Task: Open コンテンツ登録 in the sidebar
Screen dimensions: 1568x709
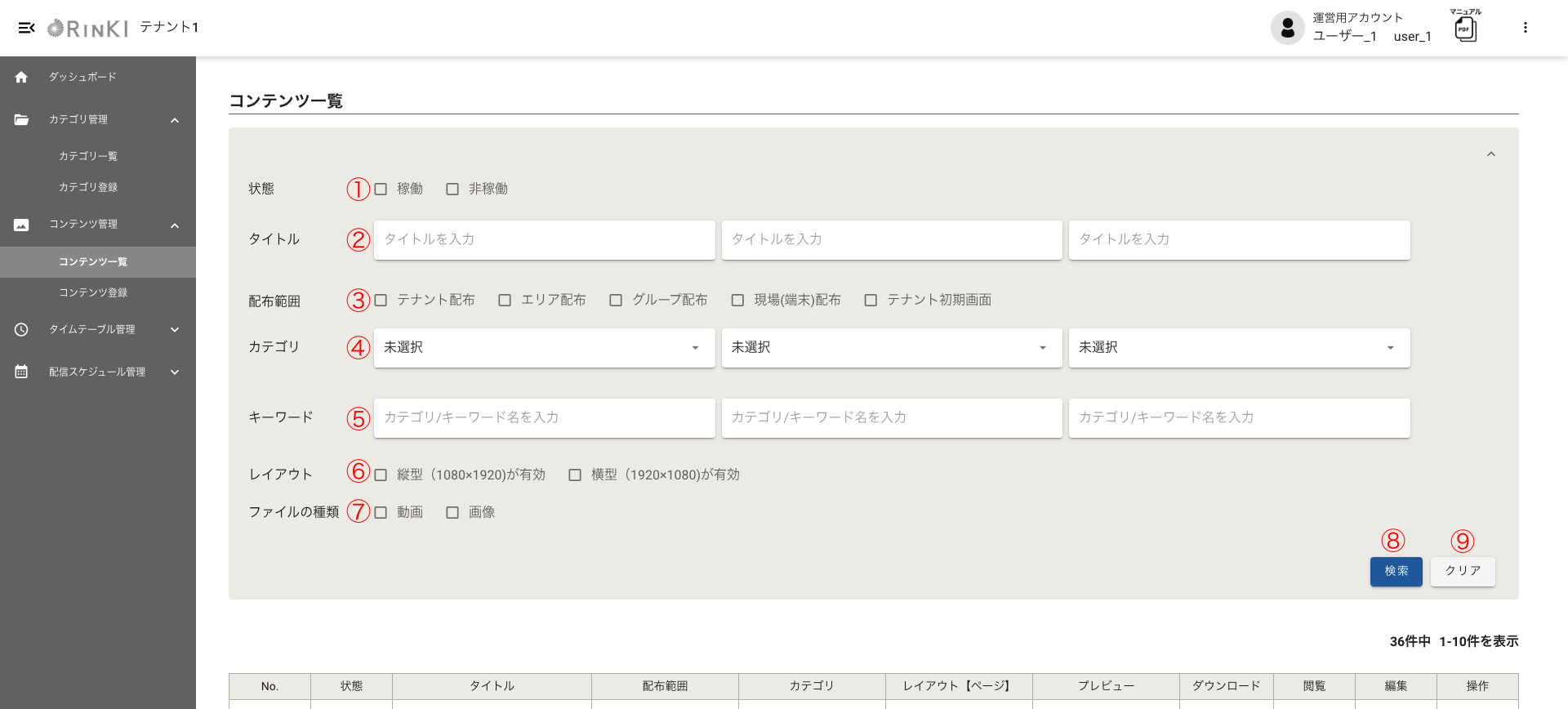Action: (93, 292)
